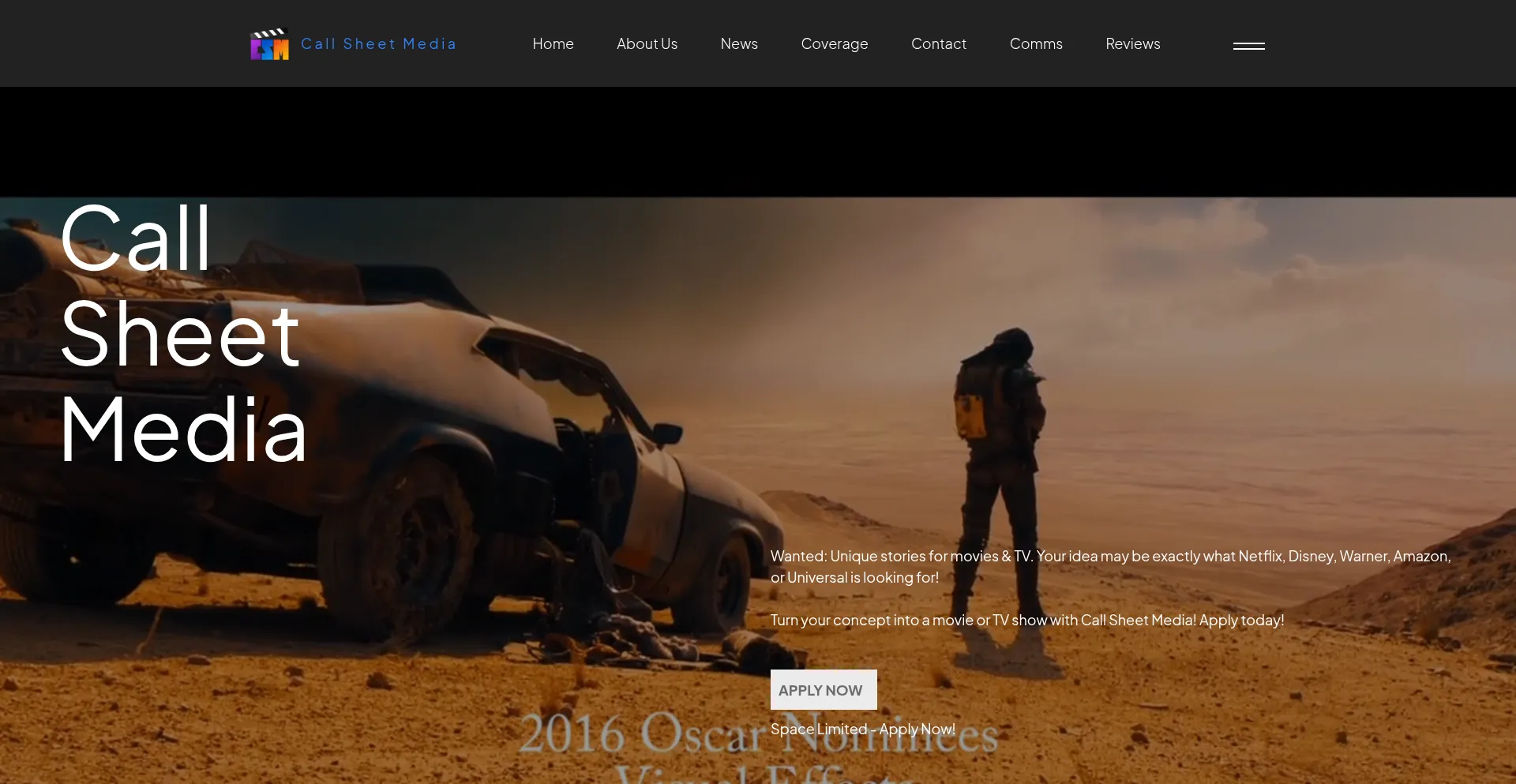Click the Comms navigation link
The width and height of the screenshot is (1516, 784).
[x=1036, y=44]
